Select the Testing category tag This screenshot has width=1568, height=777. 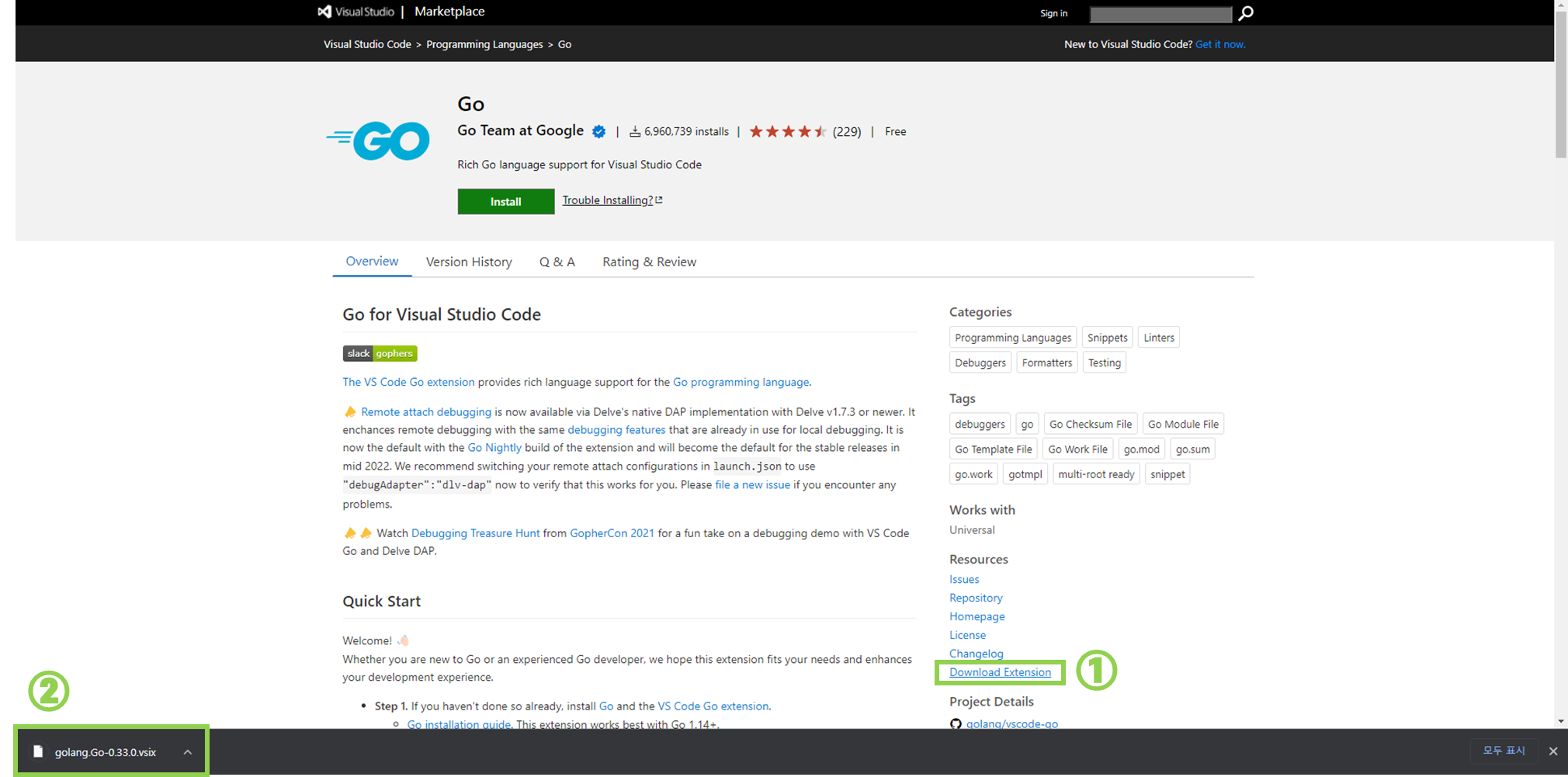point(1105,362)
